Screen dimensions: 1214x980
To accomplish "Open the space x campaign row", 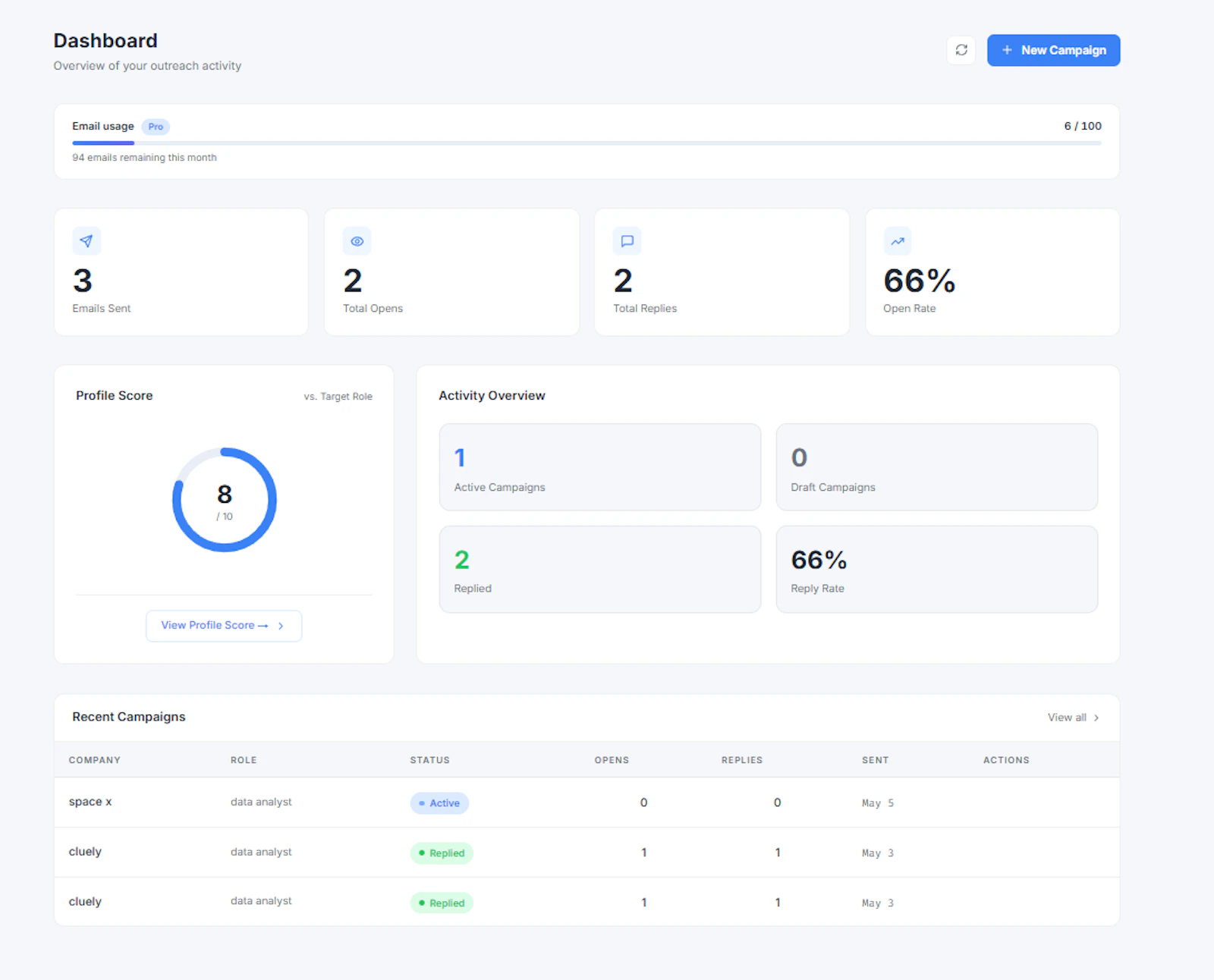I will pos(587,803).
